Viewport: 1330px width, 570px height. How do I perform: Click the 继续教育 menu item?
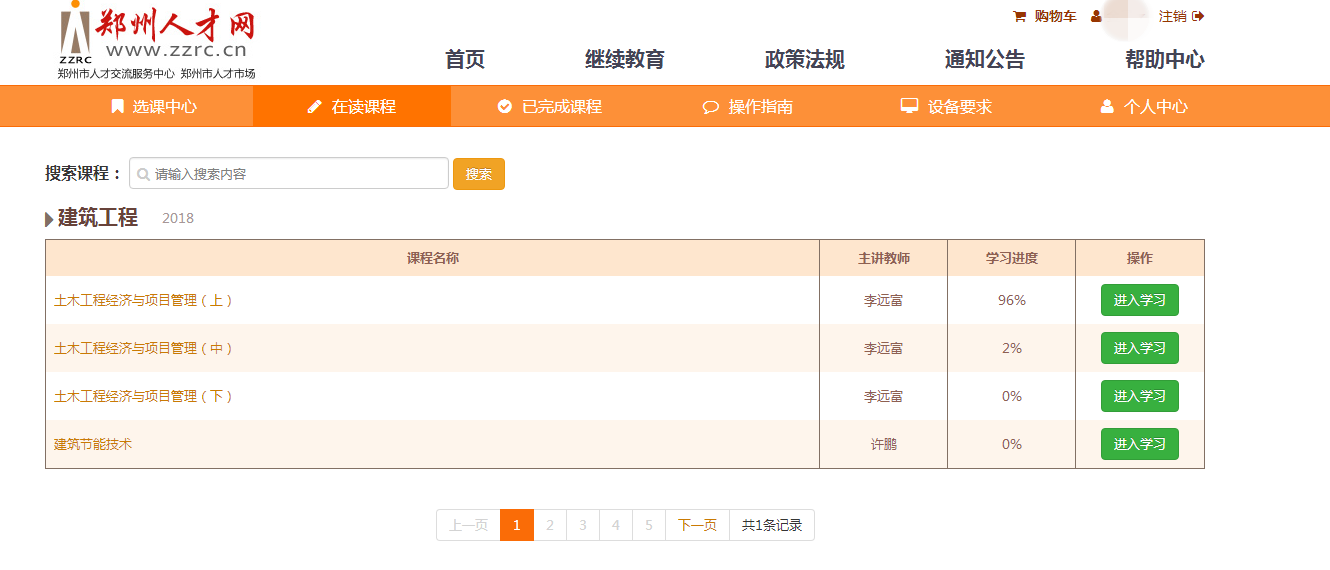click(x=625, y=60)
